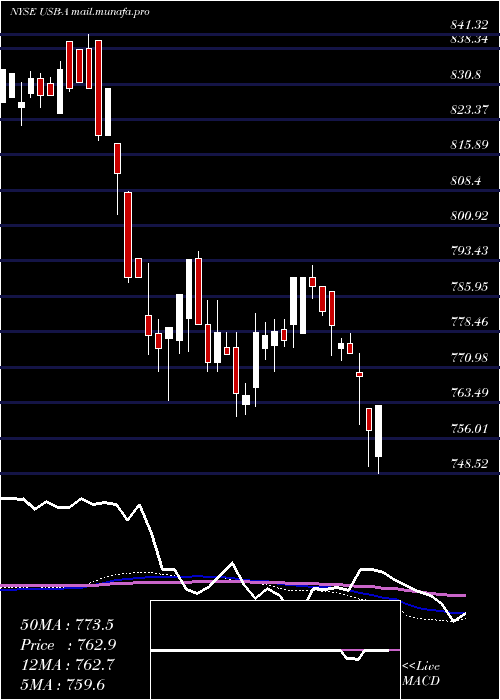Click the 823.37 price axis label

coord(469,110)
